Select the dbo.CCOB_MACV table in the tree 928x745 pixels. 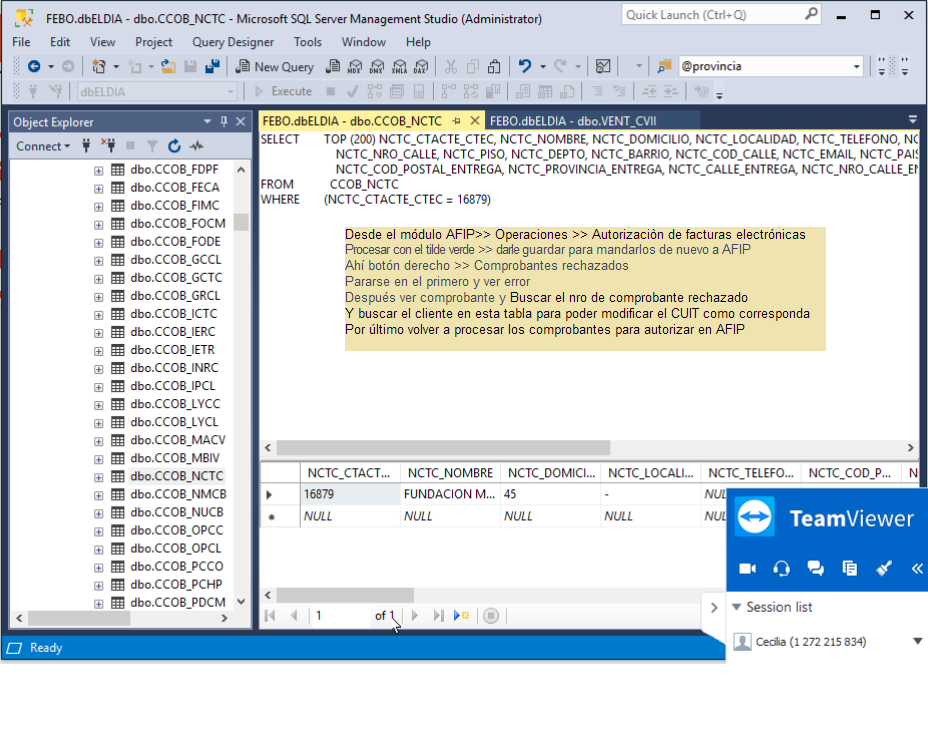[177, 440]
